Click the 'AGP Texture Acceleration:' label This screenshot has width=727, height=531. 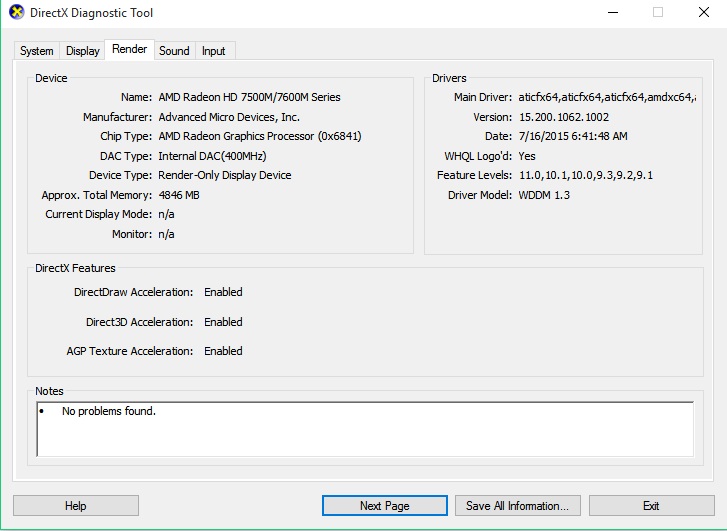pos(130,351)
